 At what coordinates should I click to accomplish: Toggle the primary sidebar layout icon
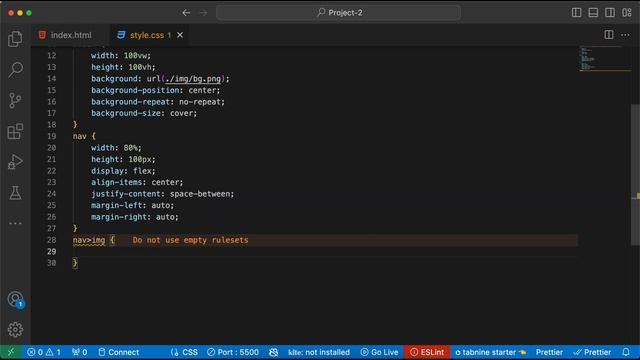click(x=576, y=13)
